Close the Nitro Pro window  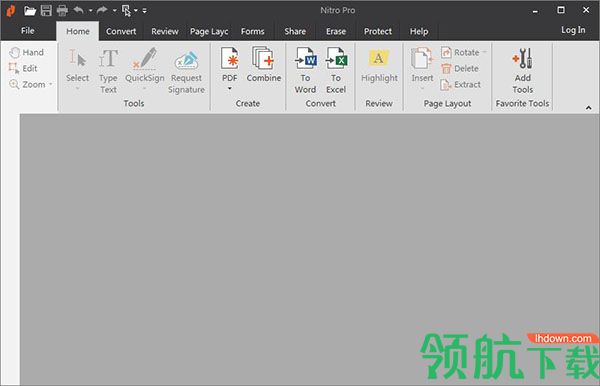point(586,10)
